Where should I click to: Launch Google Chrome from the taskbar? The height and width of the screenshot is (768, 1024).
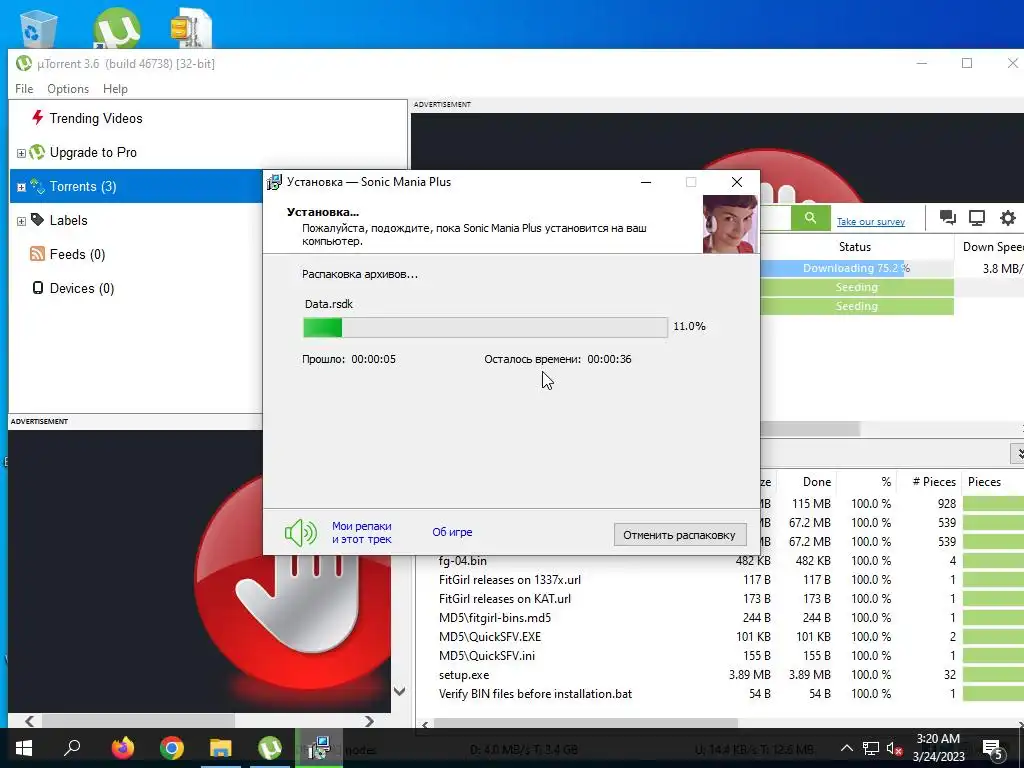click(172, 748)
